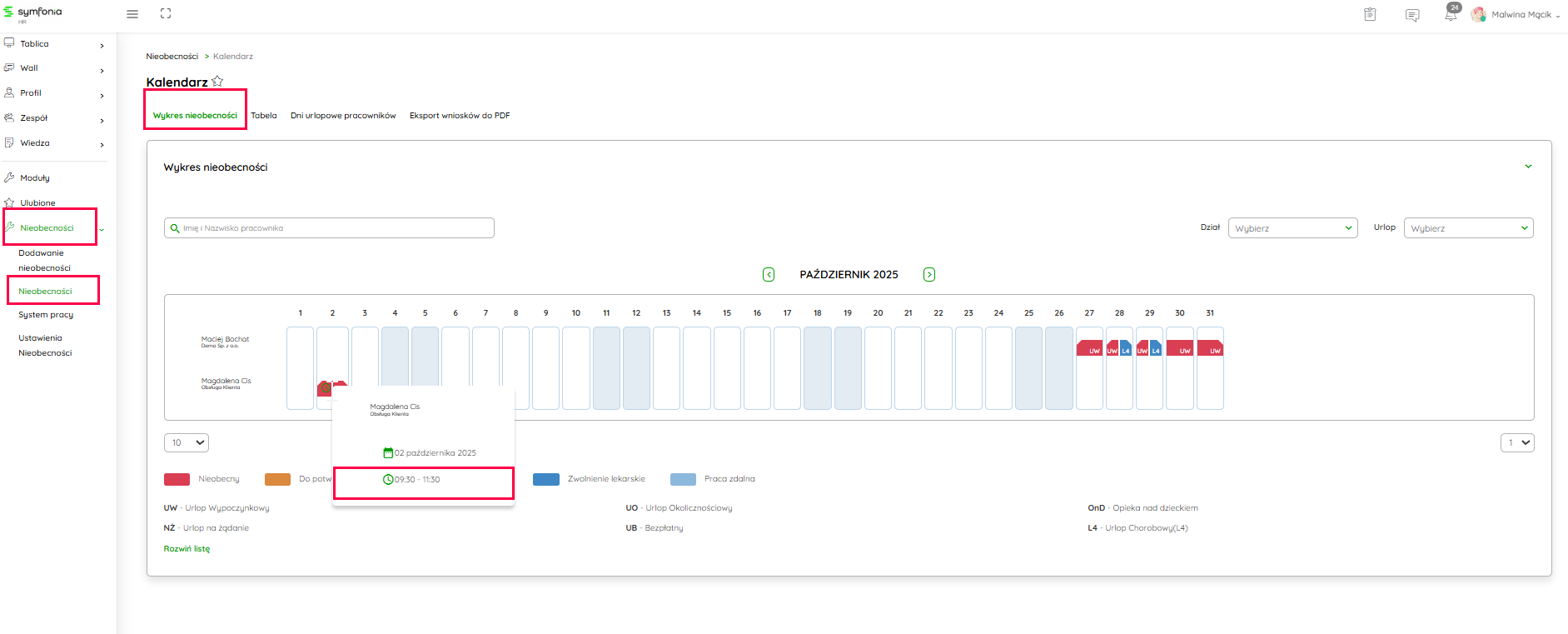Open notifications bell icon
Viewport: 1568px width, 634px height.
pos(1451,14)
